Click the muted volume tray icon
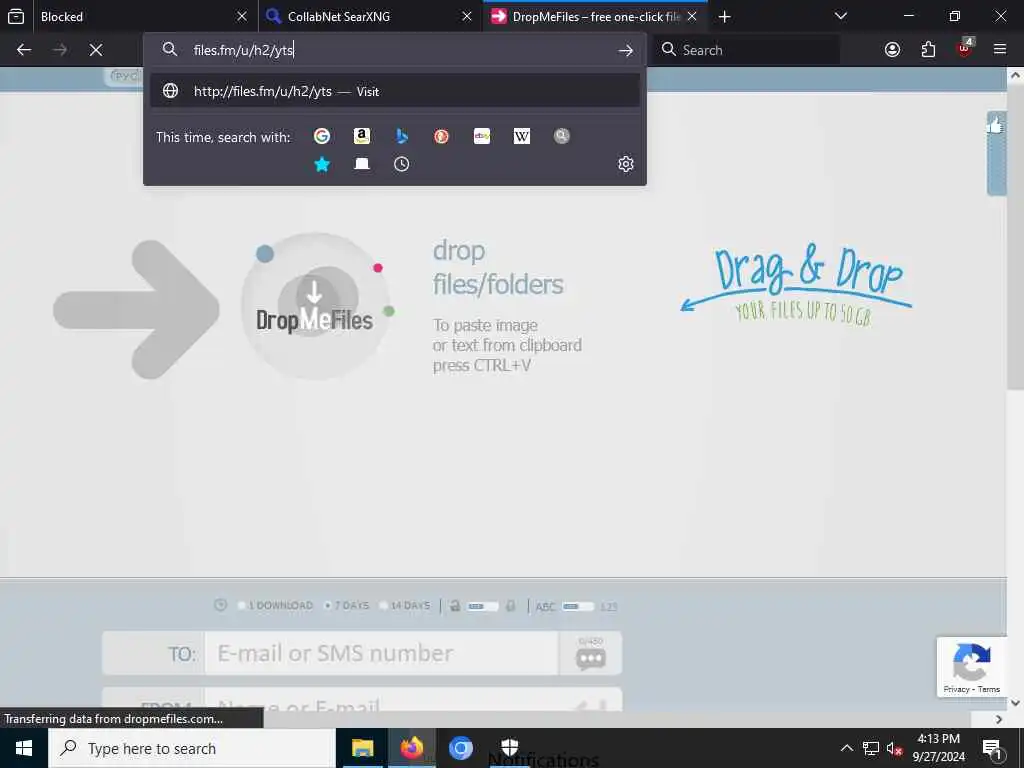 coord(895,748)
